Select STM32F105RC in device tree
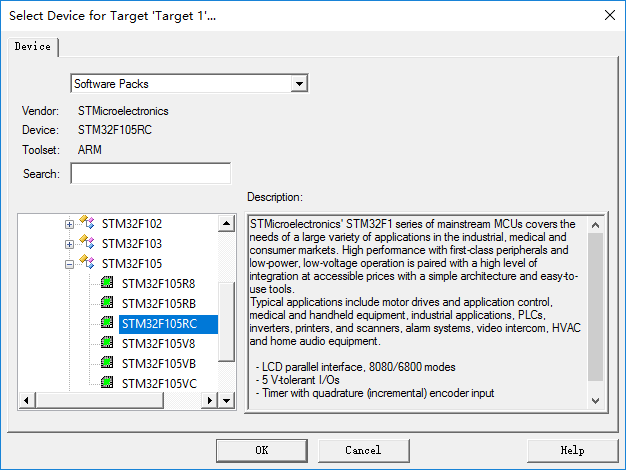The image size is (626, 470). [168, 324]
